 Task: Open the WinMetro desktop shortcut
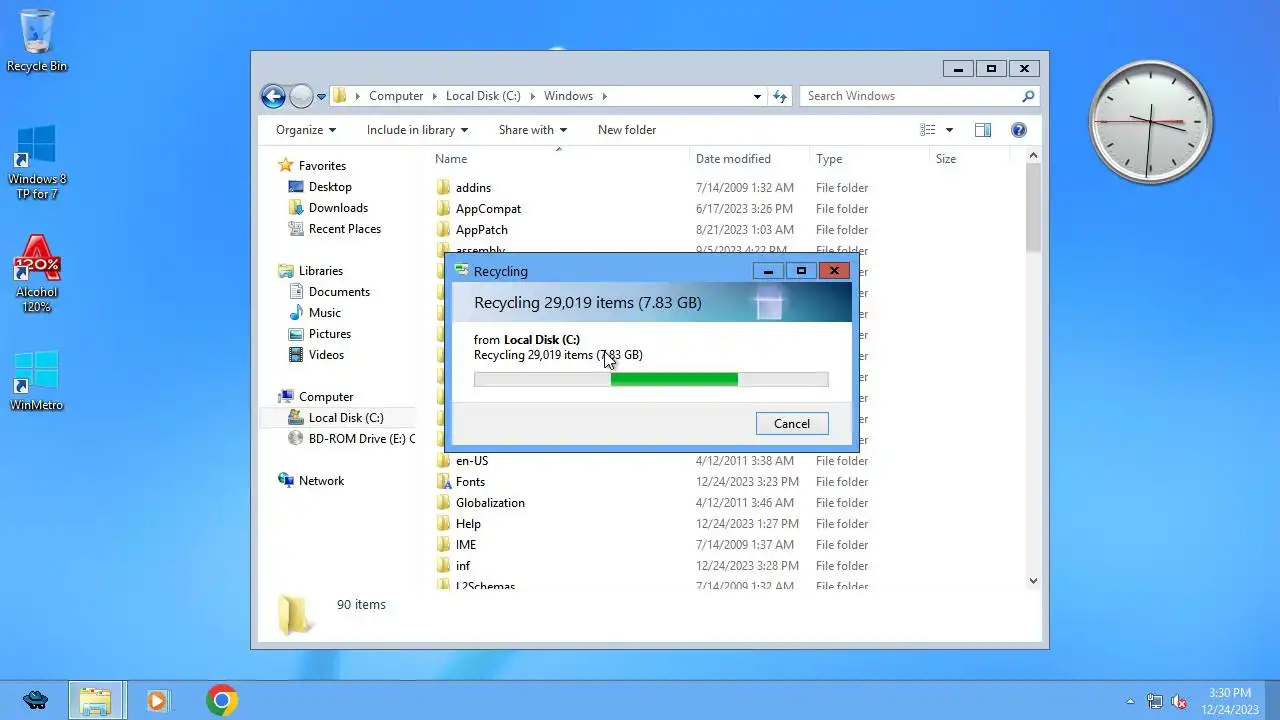pos(37,380)
